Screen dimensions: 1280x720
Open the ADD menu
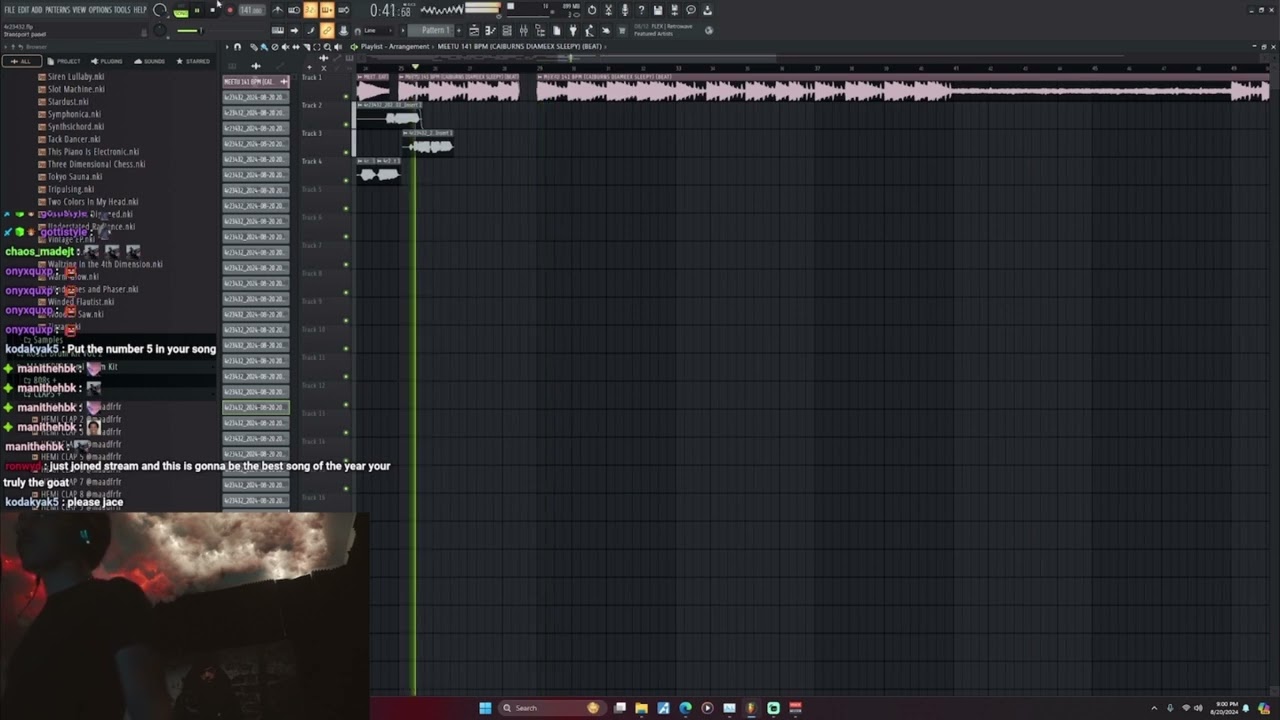[36, 9]
